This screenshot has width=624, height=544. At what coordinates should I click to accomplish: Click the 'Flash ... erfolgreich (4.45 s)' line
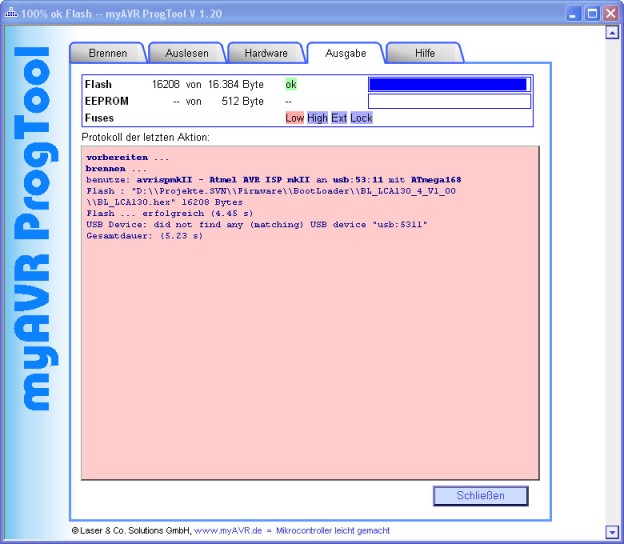[x=169, y=213]
